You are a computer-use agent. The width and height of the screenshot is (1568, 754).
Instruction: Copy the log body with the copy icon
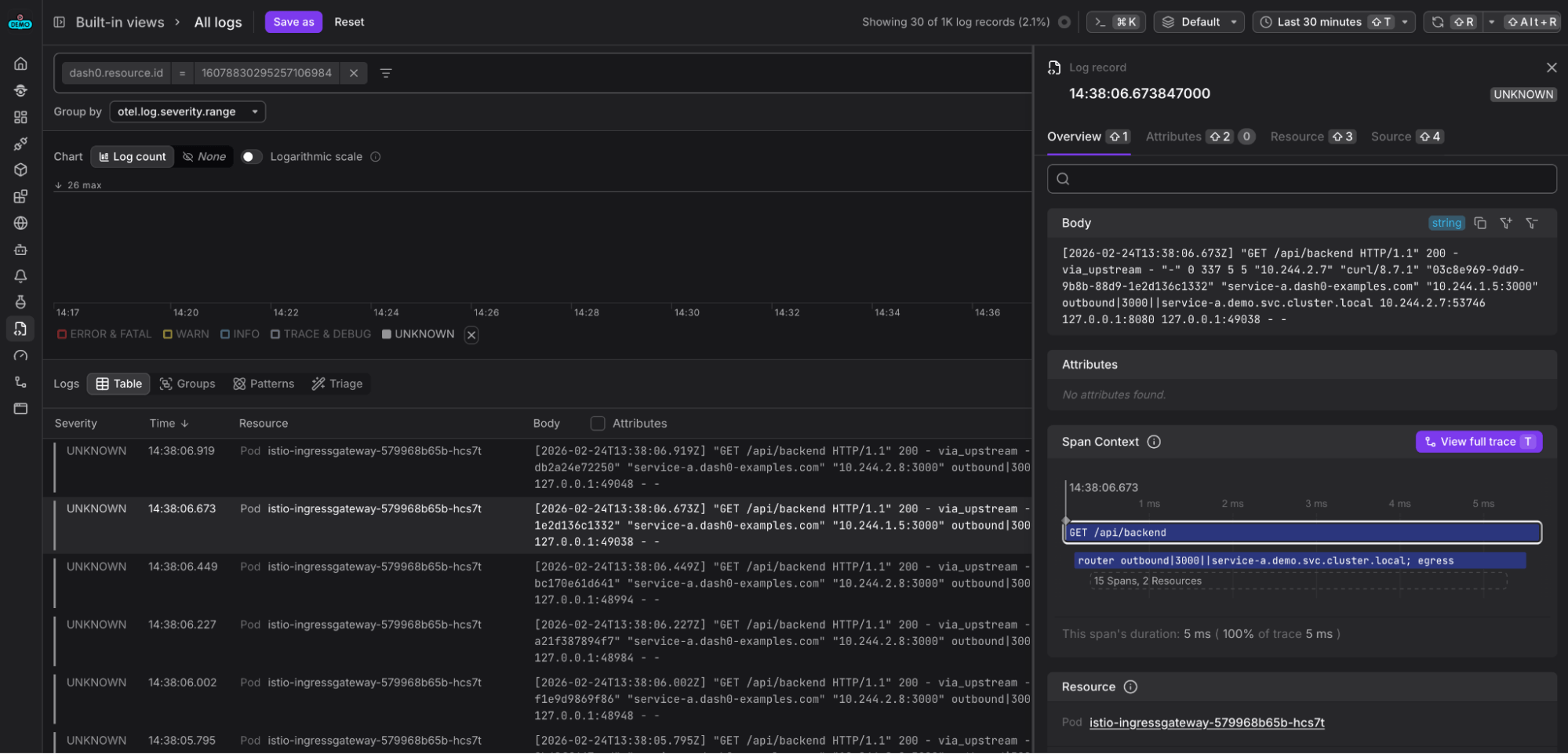coord(1480,223)
